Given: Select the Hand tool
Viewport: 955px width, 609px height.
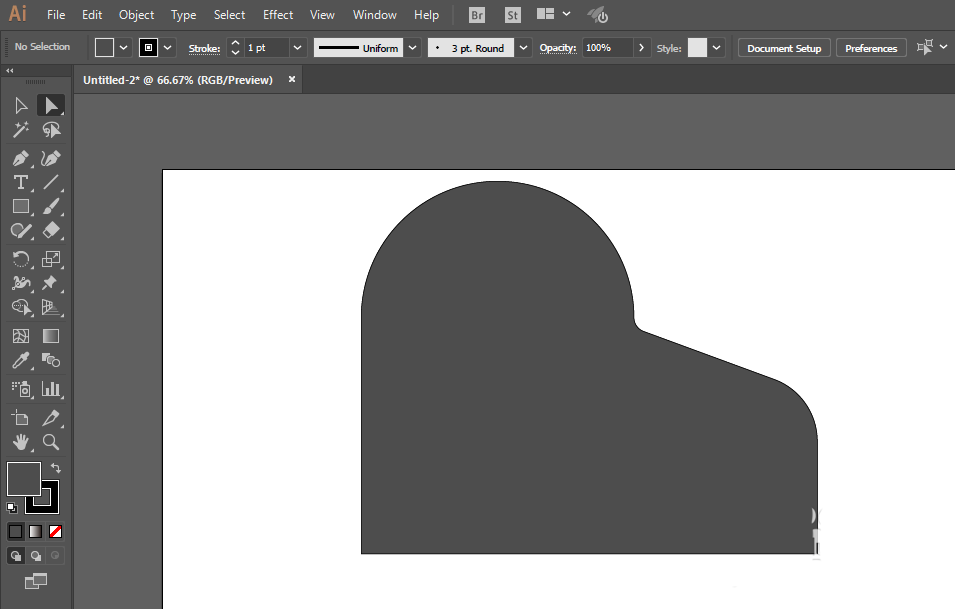Looking at the screenshot, I should pyautogui.click(x=20, y=442).
